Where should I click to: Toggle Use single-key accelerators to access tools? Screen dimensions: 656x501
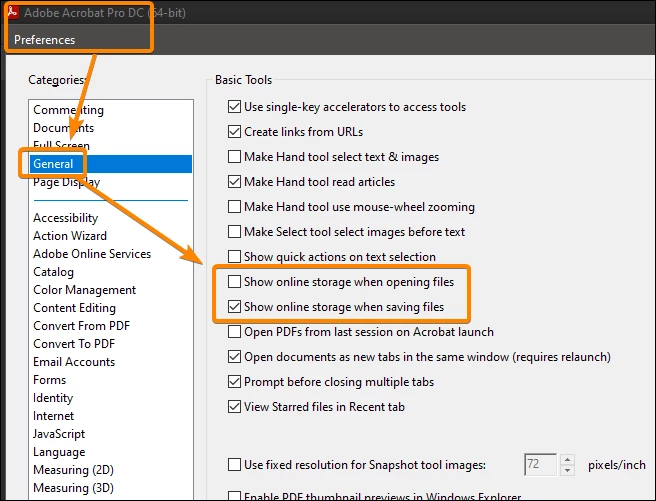[x=234, y=107]
